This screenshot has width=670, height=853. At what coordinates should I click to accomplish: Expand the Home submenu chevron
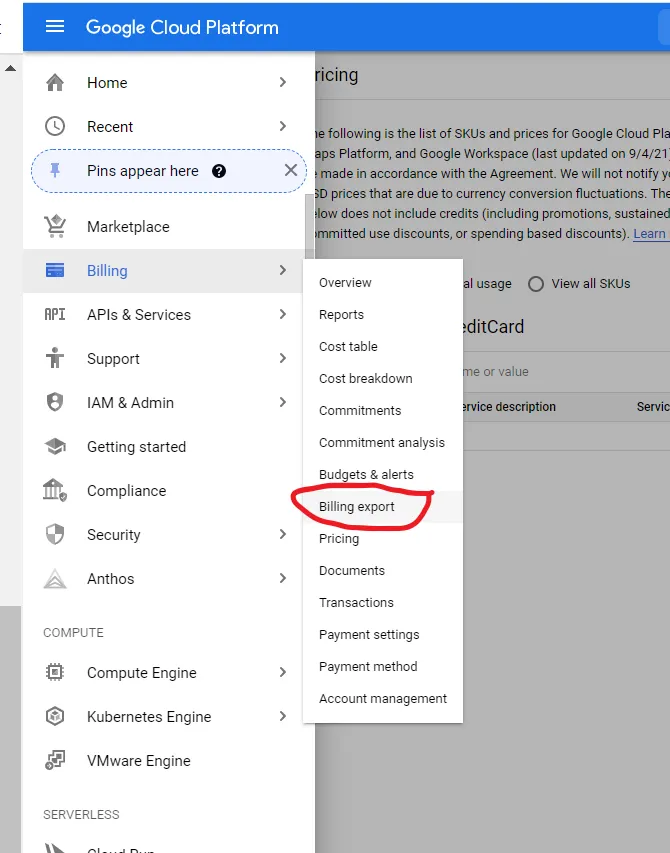click(282, 82)
